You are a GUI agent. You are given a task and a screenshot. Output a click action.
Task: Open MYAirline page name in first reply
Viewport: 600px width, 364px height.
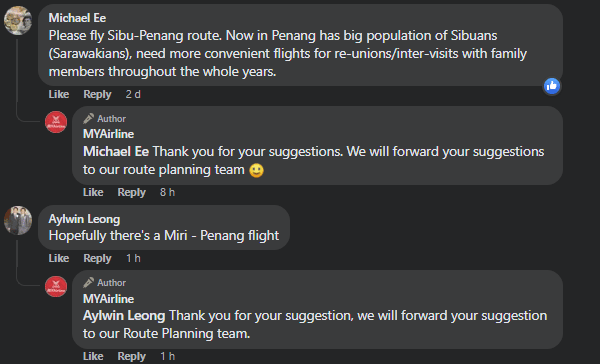click(x=108, y=134)
